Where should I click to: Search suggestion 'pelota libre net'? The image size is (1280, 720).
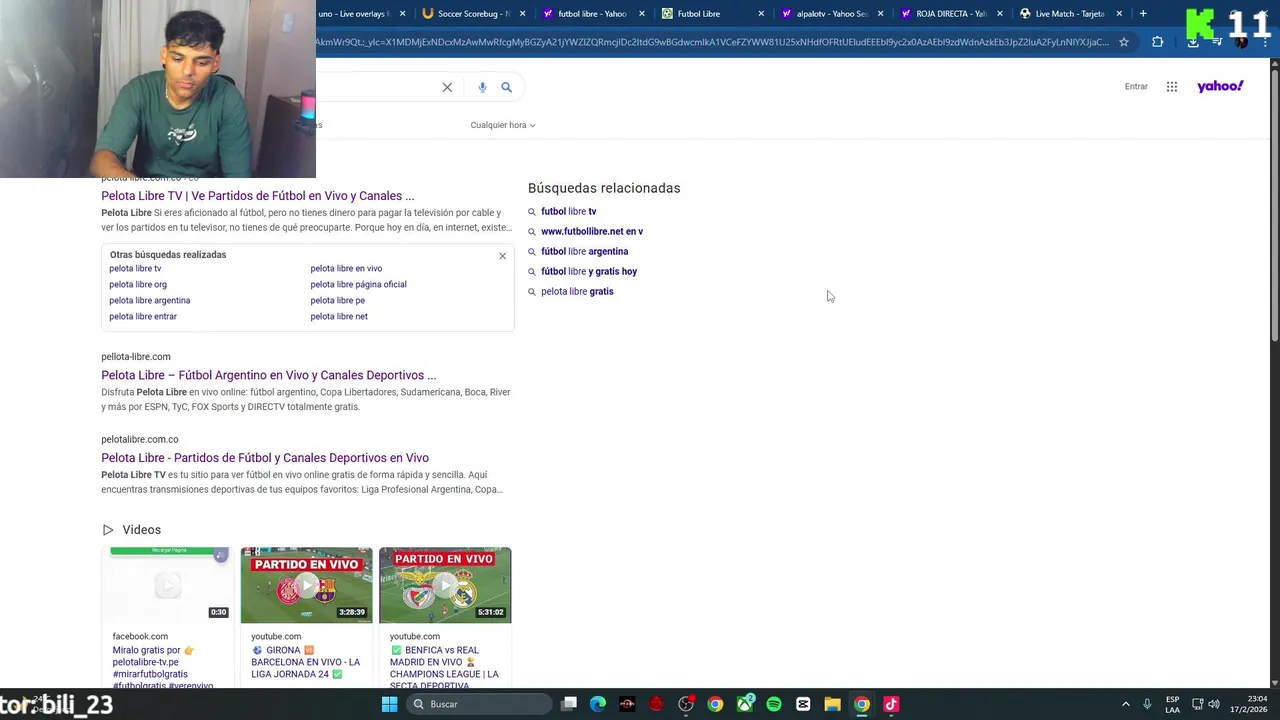coord(339,316)
